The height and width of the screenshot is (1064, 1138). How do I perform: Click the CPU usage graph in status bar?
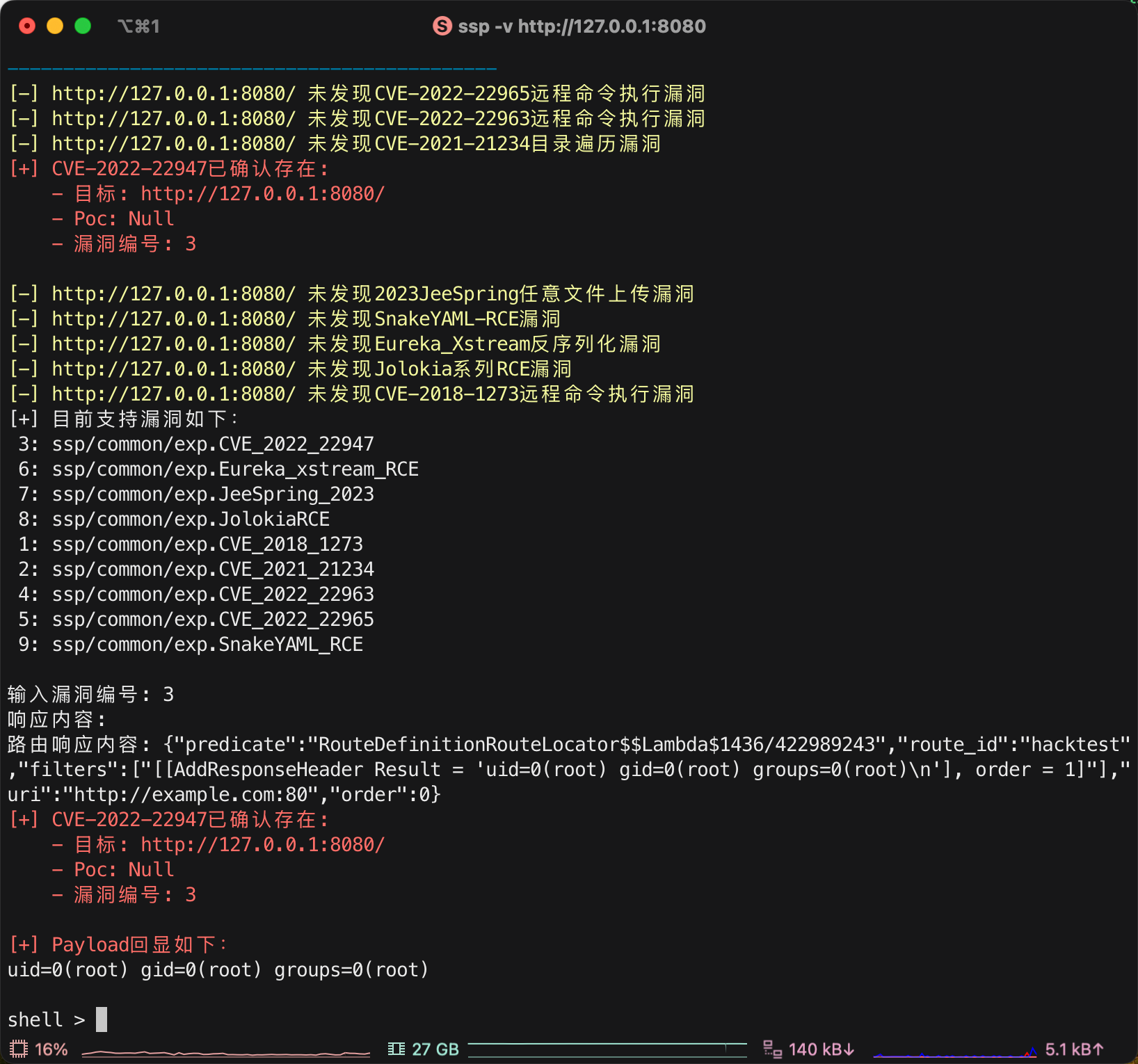[226, 1053]
